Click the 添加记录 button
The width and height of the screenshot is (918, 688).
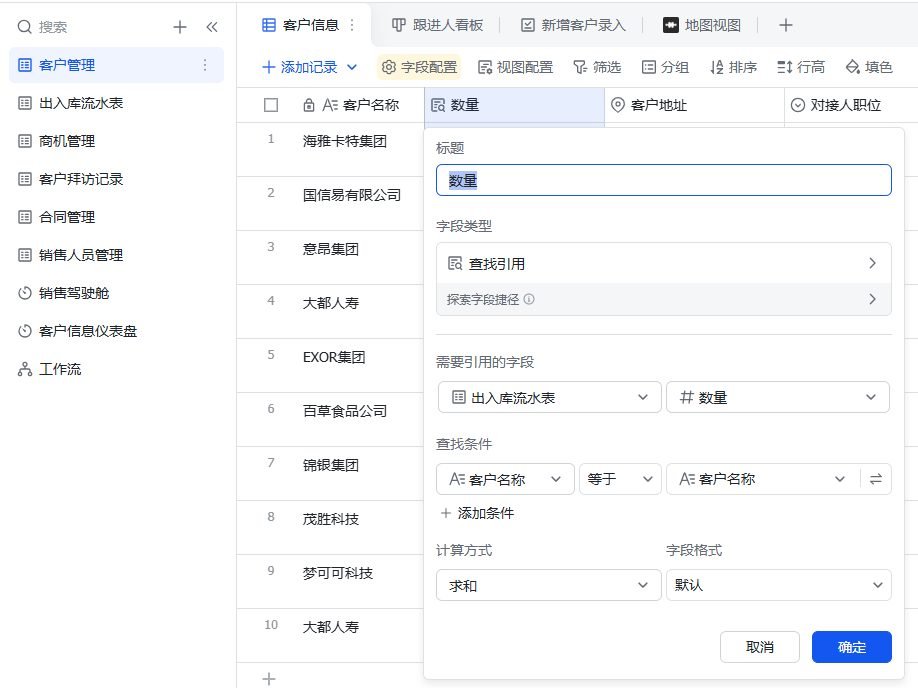[x=300, y=67]
